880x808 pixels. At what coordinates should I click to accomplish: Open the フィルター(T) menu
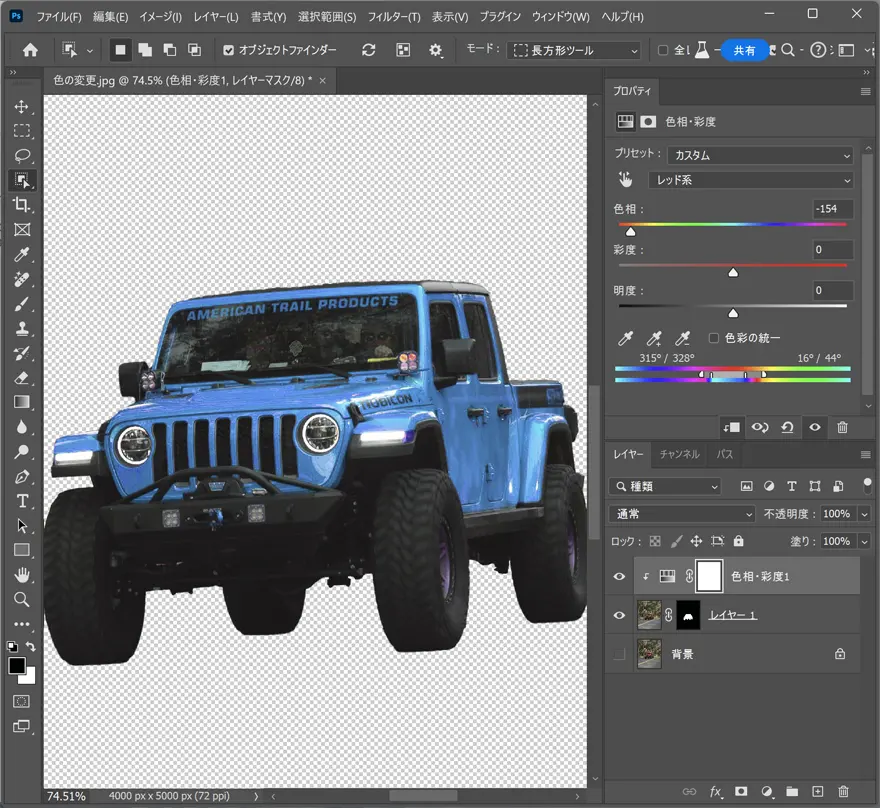tap(394, 17)
